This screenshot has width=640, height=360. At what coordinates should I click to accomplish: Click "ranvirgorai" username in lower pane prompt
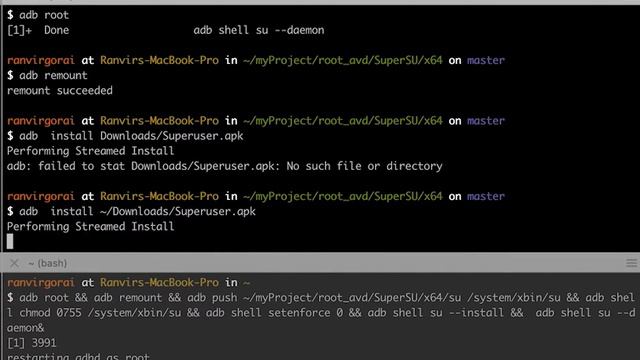coord(41,282)
